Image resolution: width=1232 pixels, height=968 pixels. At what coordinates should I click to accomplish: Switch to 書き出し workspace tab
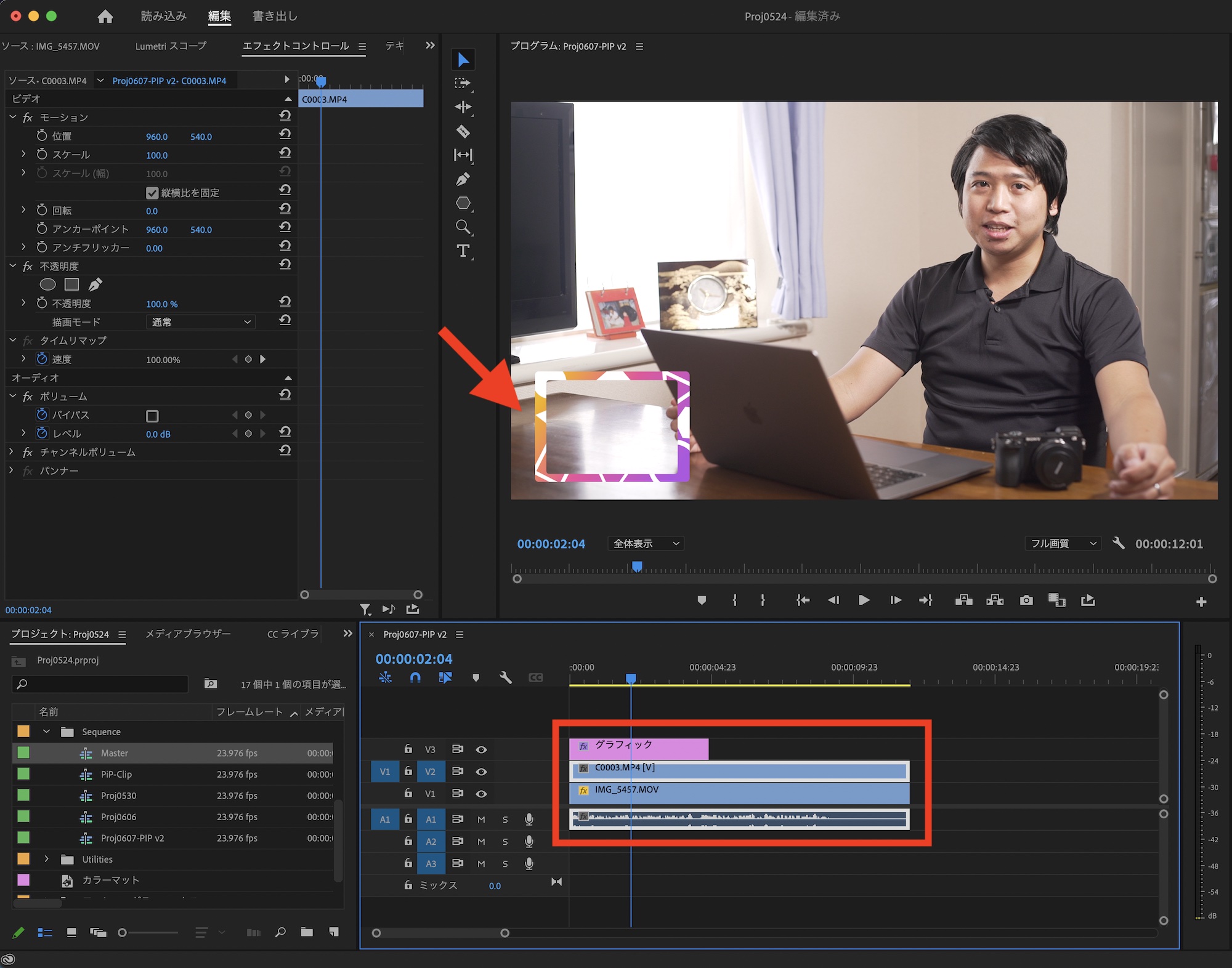tap(275, 16)
